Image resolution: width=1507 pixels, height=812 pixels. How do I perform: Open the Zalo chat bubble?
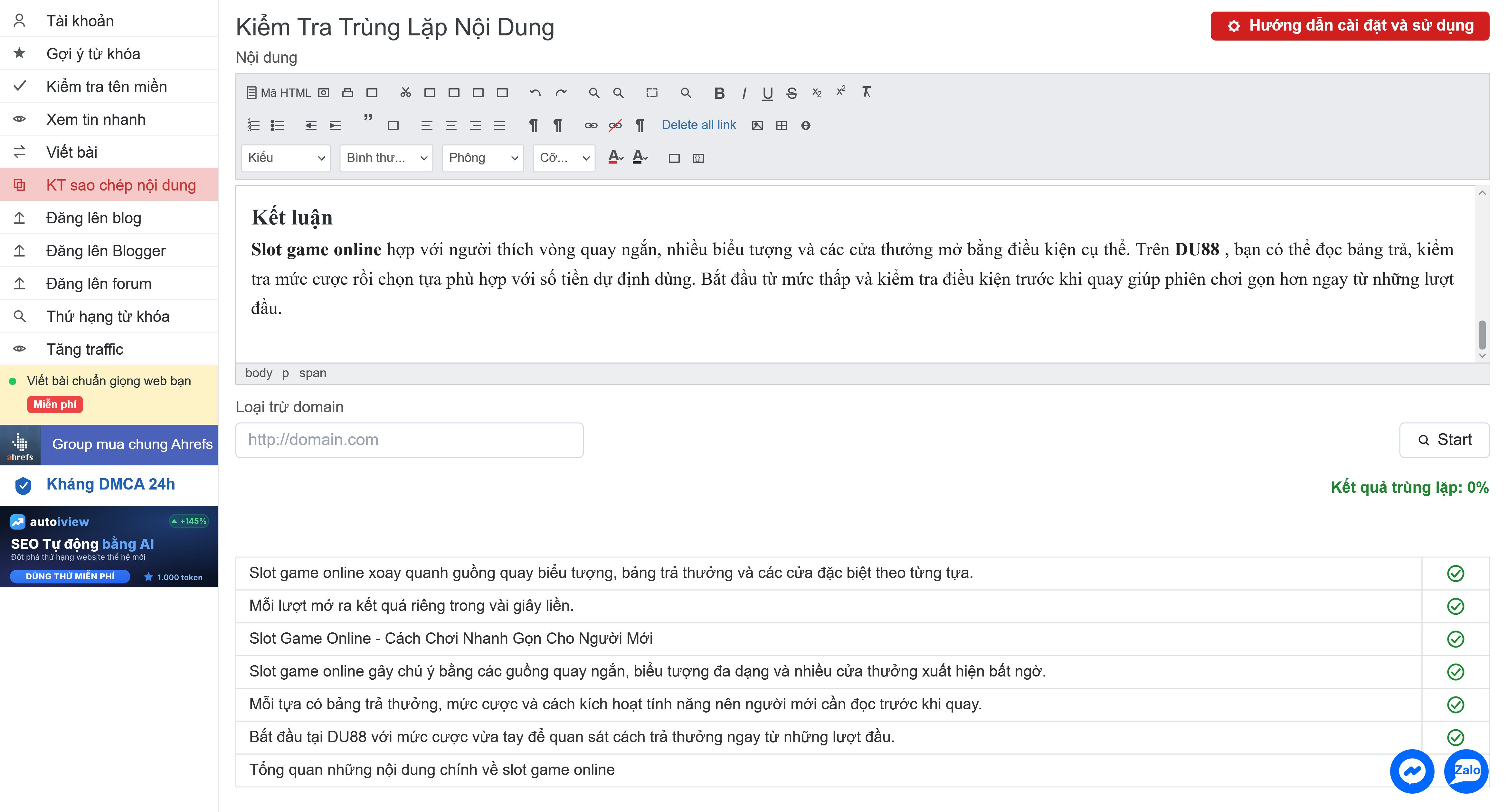[x=1467, y=771]
